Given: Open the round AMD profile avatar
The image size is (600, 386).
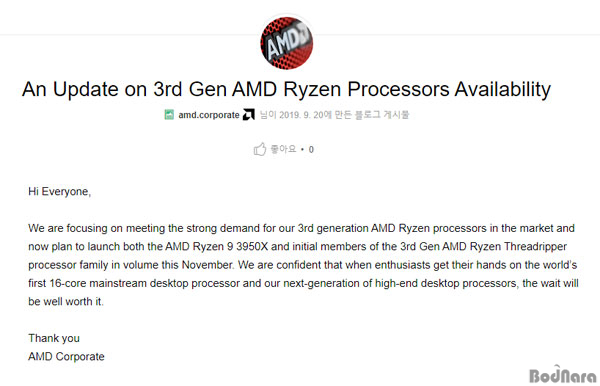Looking at the screenshot, I should point(287,43).
